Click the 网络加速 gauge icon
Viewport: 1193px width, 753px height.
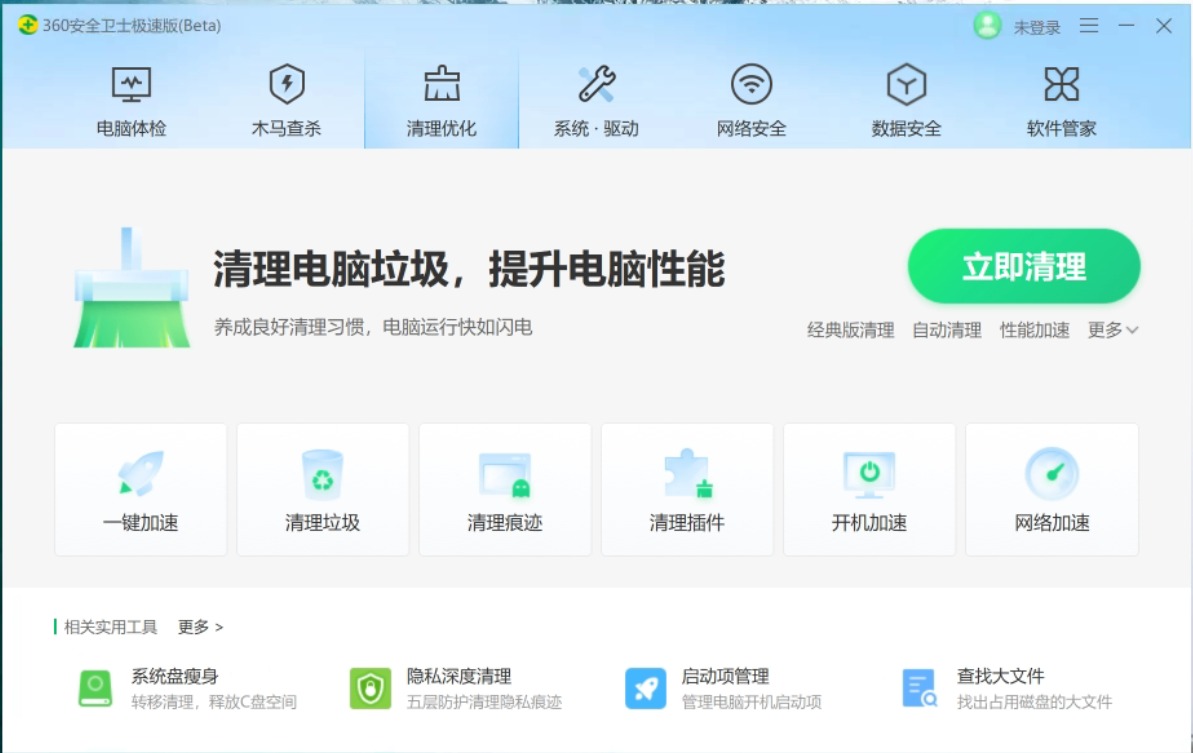[x=1052, y=473]
